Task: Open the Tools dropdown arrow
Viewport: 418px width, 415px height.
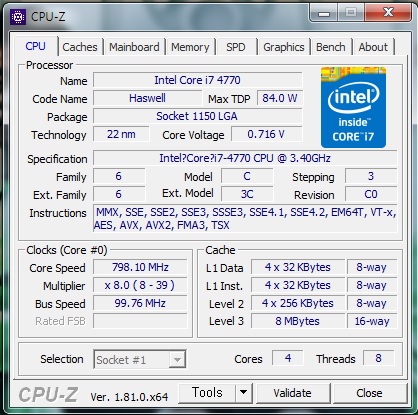Action: pos(244,393)
